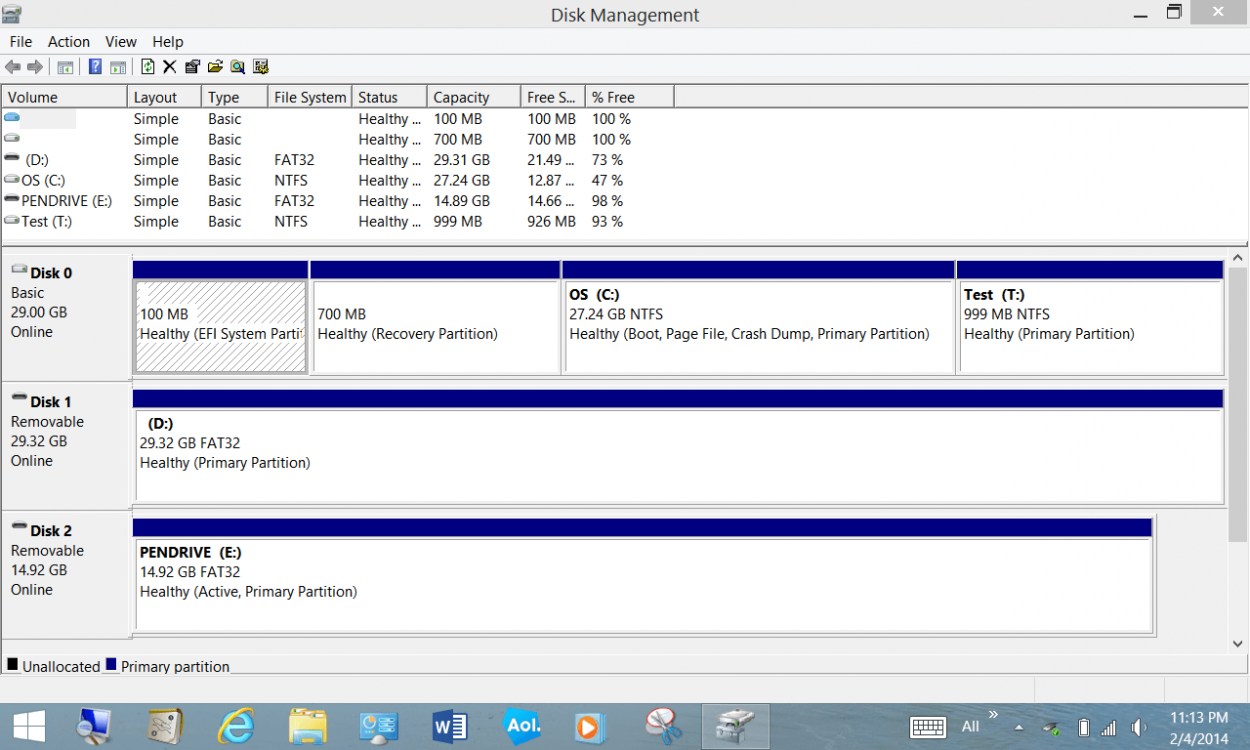1250x750 pixels.
Task: Open Microsoft Word from the taskbar
Action: (x=449, y=726)
